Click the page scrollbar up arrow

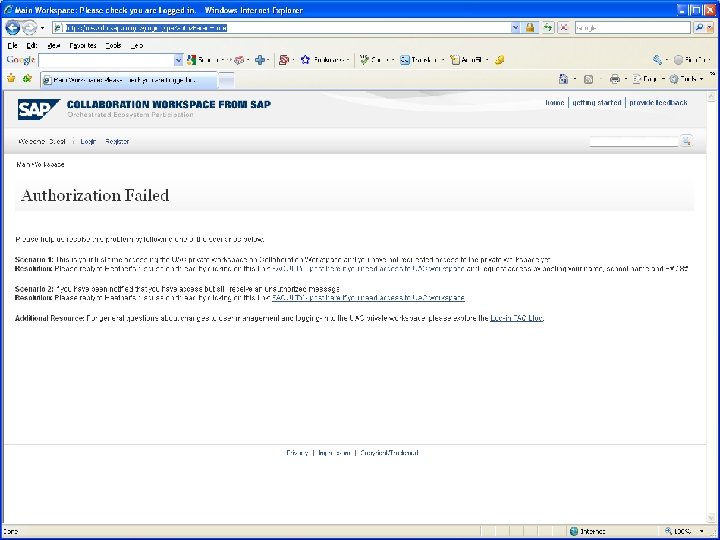click(x=712, y=96)
